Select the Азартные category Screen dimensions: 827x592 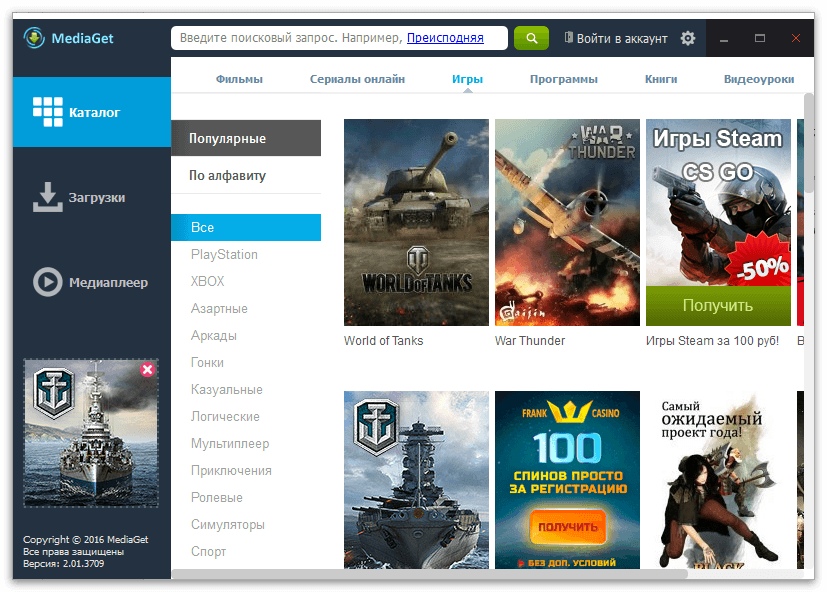(x=219, y=308)
